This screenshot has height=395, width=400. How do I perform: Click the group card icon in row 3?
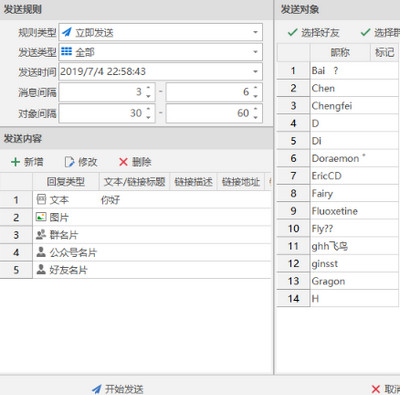pos(41,235)
